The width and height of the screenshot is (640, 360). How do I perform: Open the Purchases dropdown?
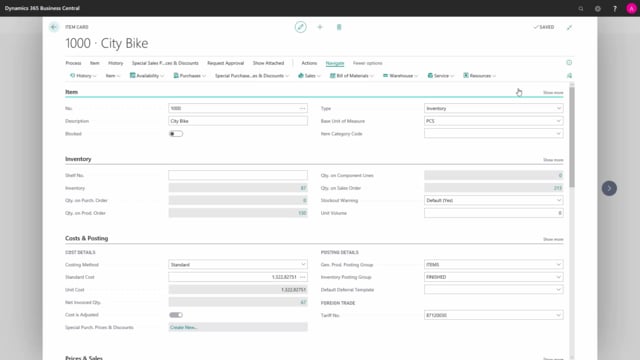190,76
